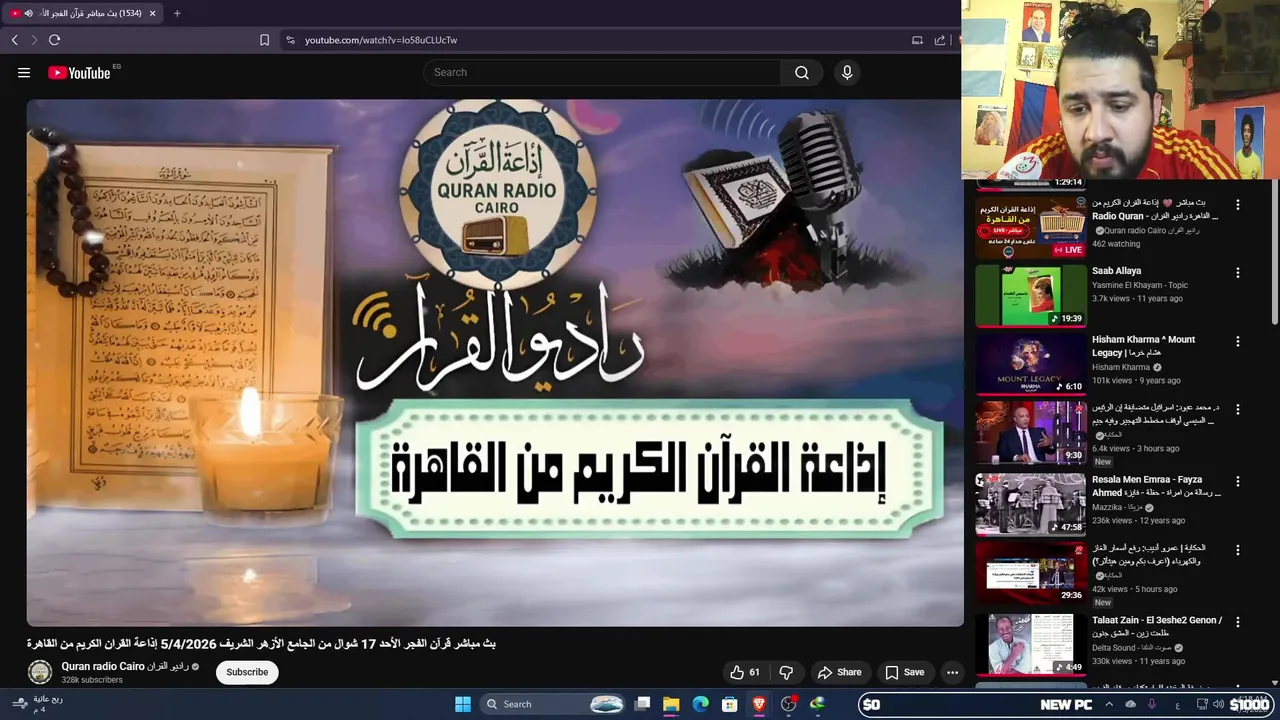
Task: Open options menu for Hisham Kharma video
Action: tap(1237, 341)
